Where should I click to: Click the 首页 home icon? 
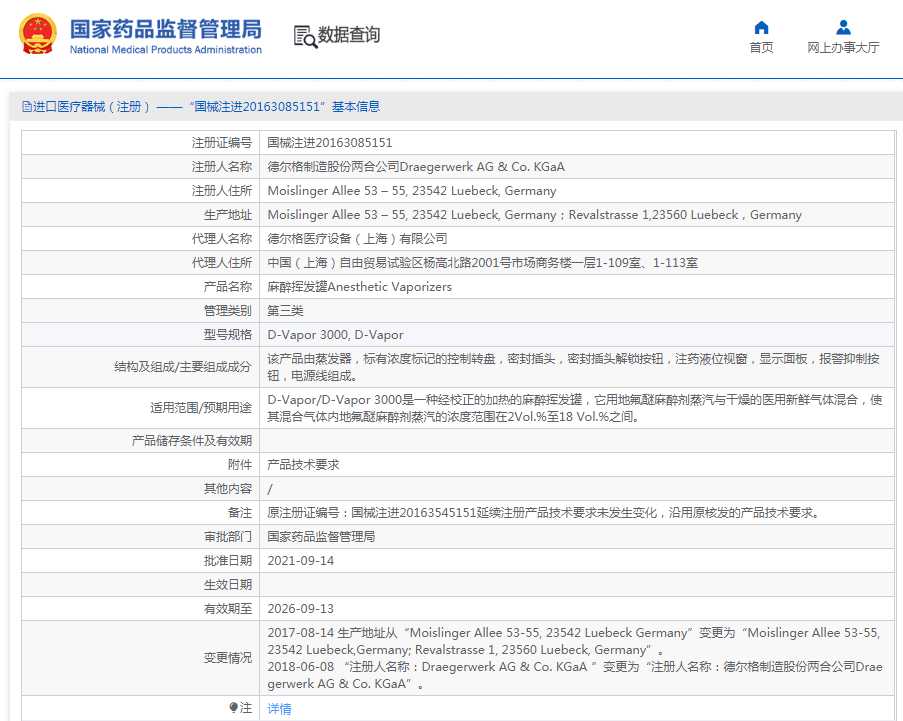(x=761, y=27)
